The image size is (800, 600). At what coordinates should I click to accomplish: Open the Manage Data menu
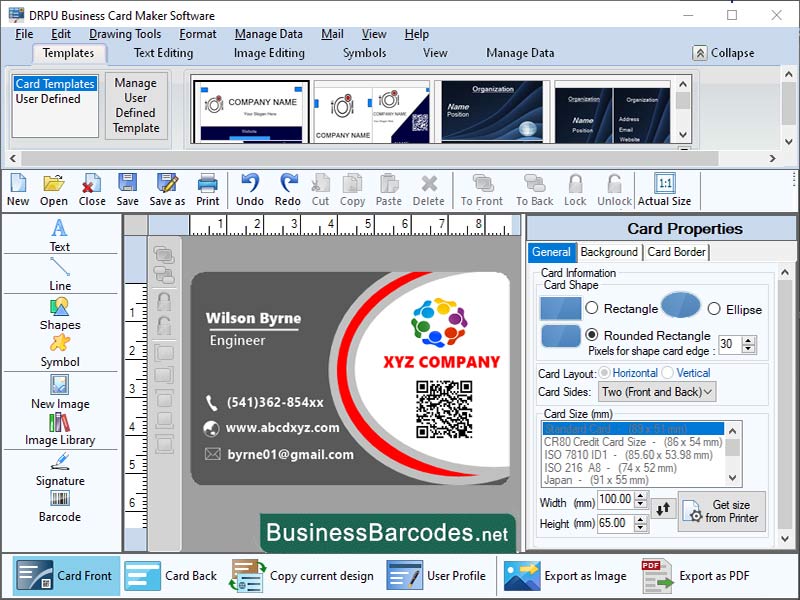point(268,33)
